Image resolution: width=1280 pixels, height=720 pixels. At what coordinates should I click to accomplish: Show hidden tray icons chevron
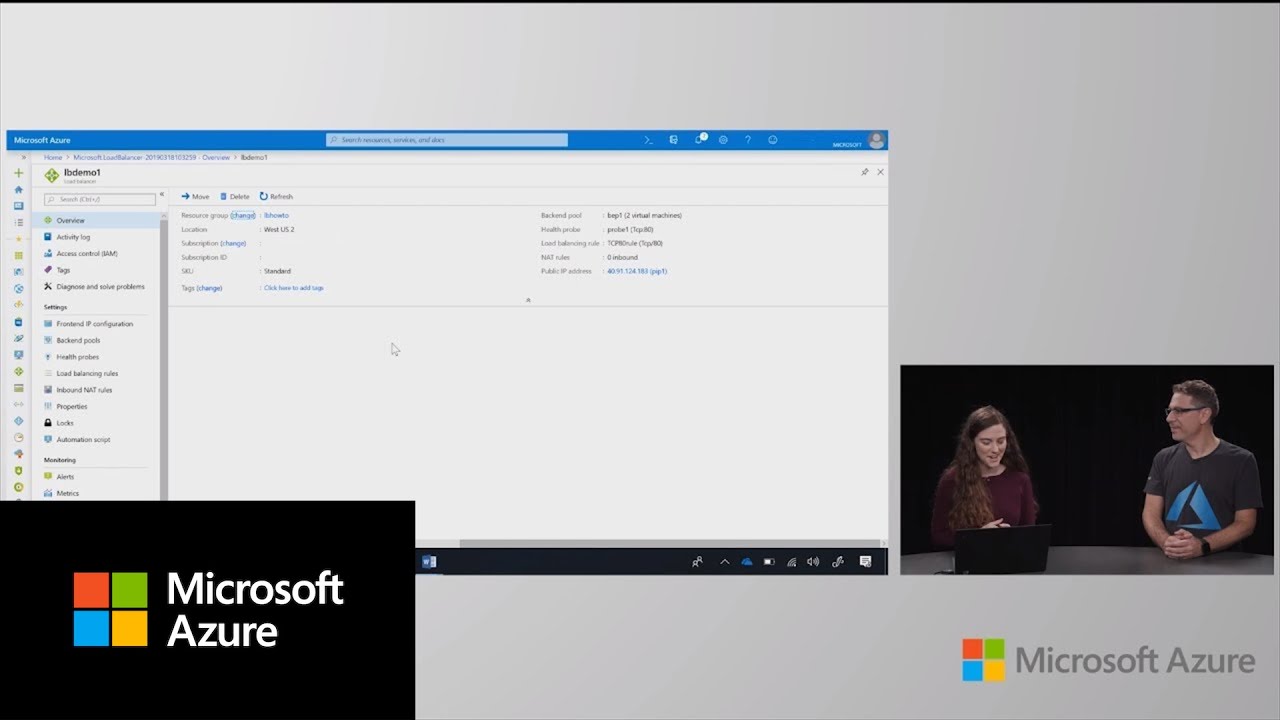click(724, 562)
